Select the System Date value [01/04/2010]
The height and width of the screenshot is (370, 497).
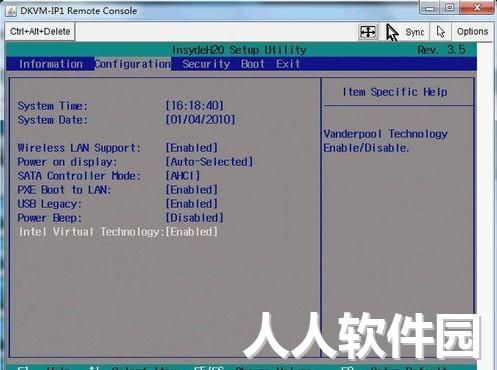coord(200,120)
